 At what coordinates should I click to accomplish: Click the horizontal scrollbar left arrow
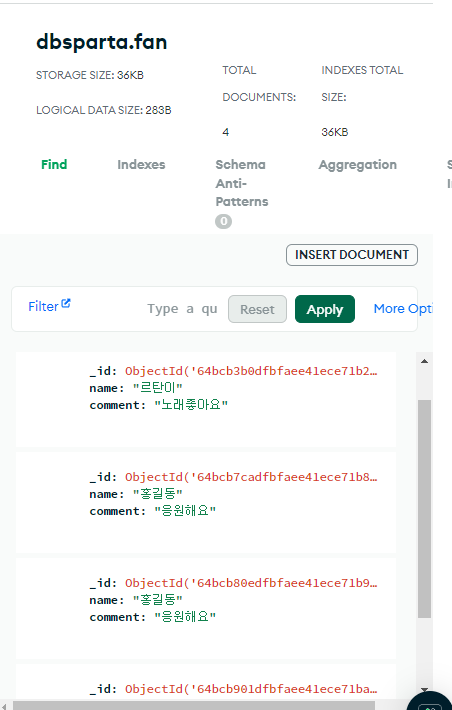click(4, 705)
